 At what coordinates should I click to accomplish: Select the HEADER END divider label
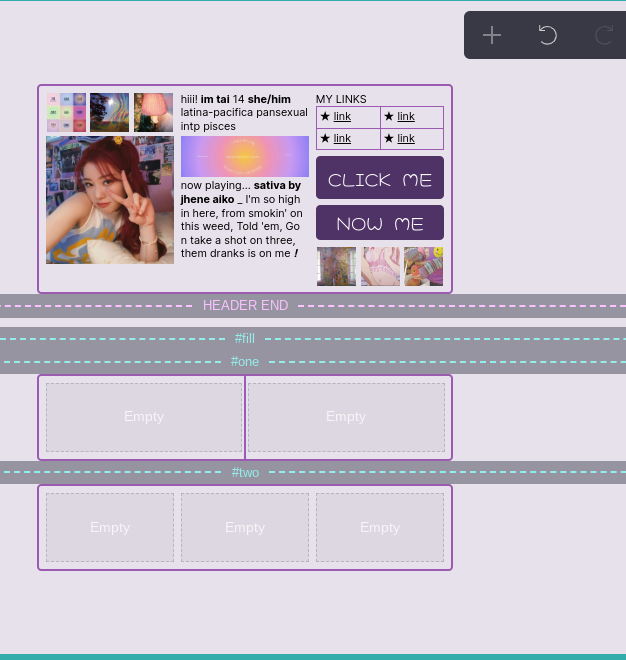(245, 306)
